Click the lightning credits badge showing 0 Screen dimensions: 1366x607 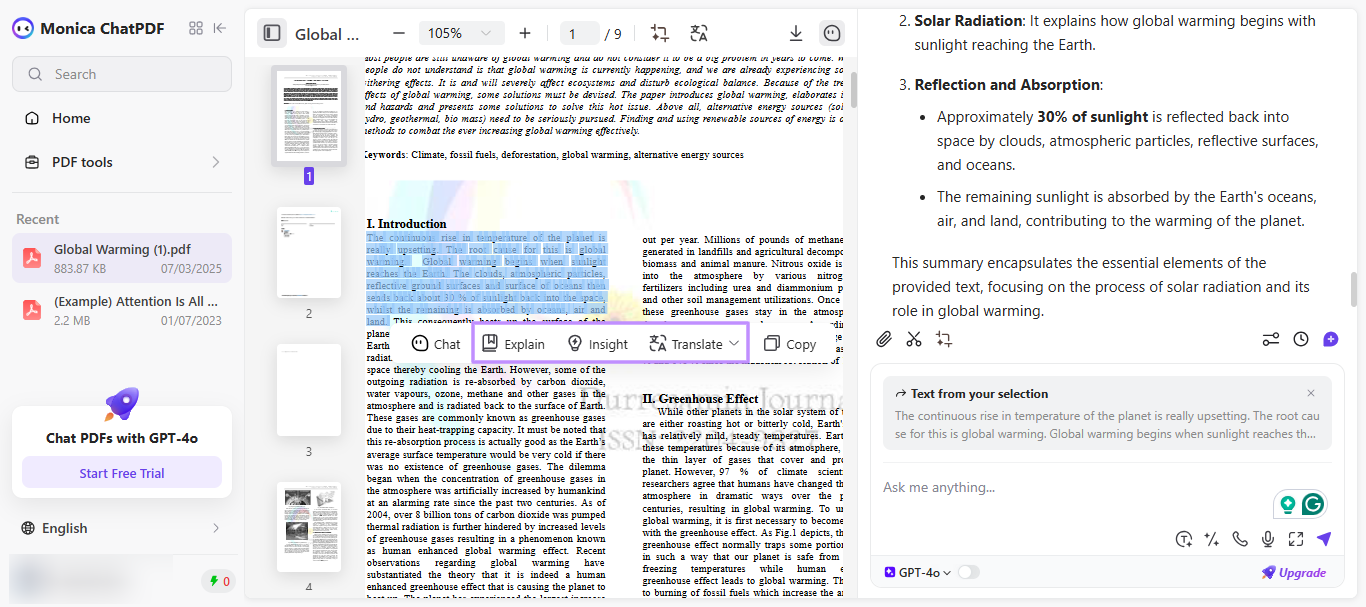coord(218,581)
